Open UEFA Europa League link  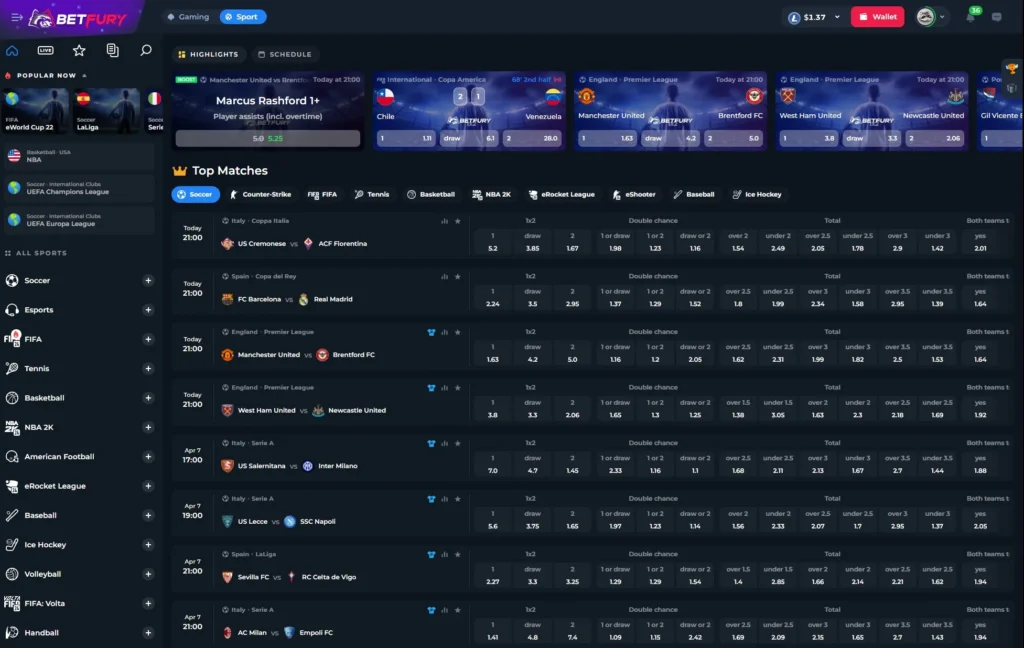(x=79, y=220)
